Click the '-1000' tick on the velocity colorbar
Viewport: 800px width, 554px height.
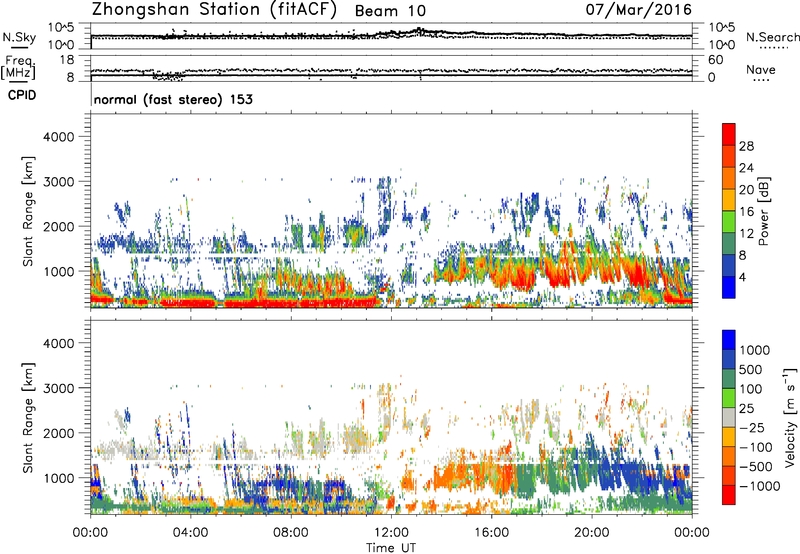click(x=759, y=486)
